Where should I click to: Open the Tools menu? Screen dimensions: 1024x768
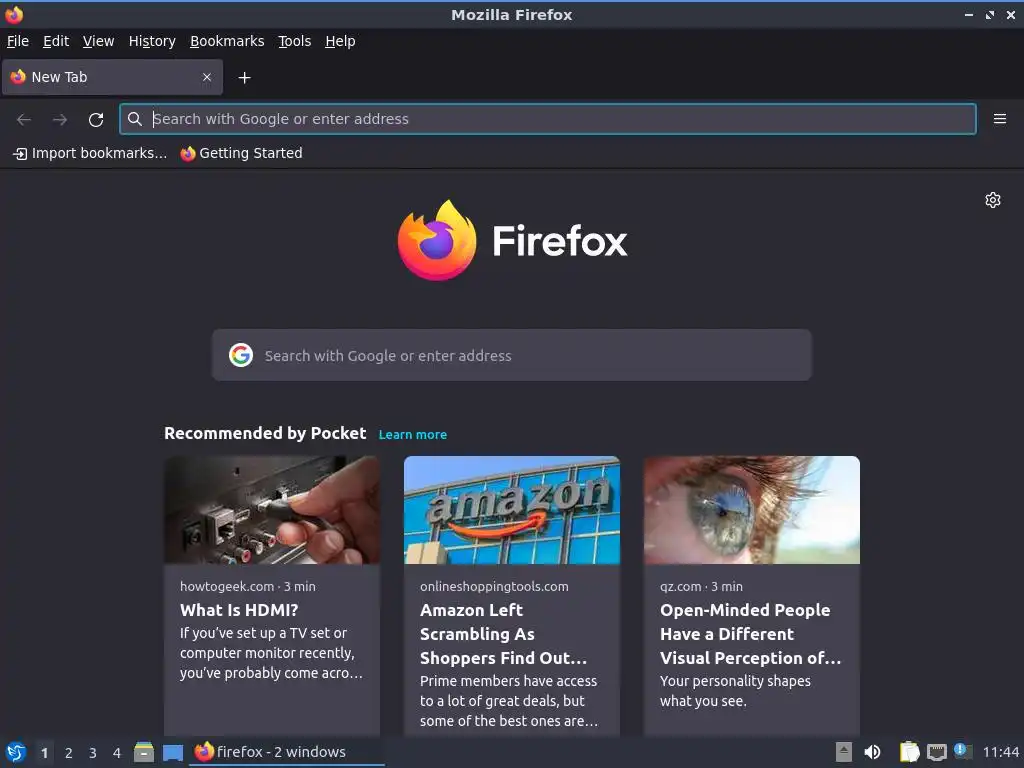click(295, 41)
